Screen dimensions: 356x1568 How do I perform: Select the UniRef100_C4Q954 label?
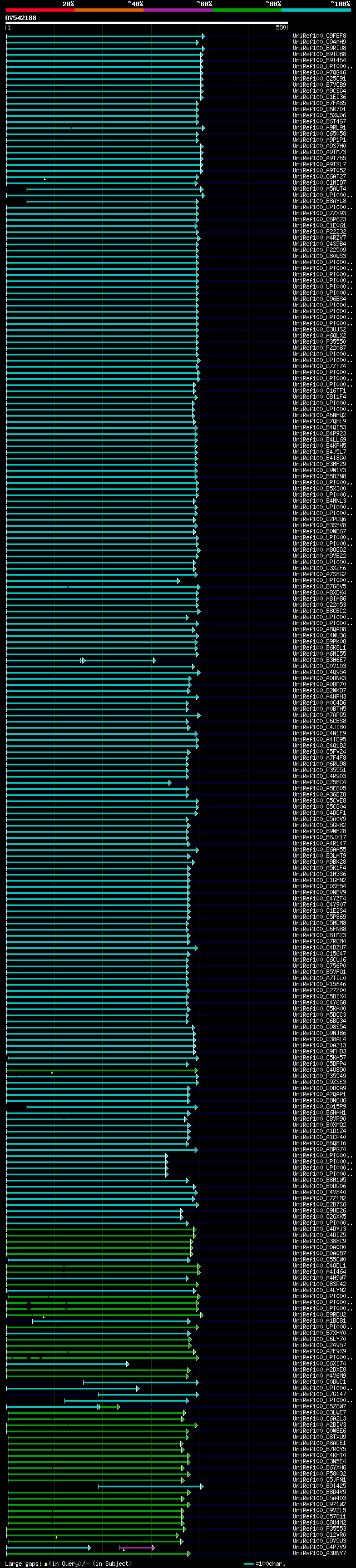319,672
